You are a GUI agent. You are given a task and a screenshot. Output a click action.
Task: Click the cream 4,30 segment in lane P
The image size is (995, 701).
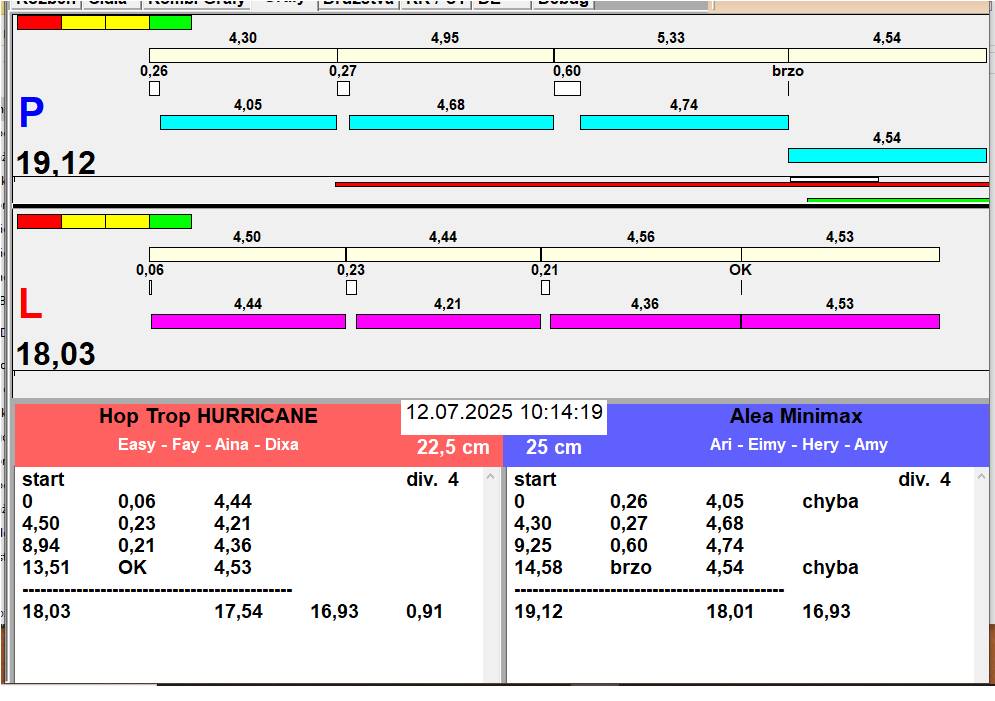click(x=243, y=55)
